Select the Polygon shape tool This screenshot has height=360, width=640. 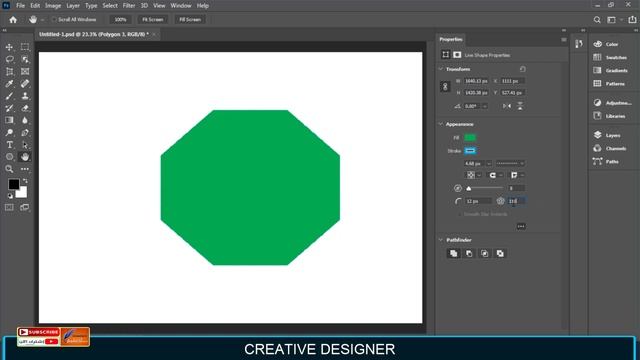[9, 157]
